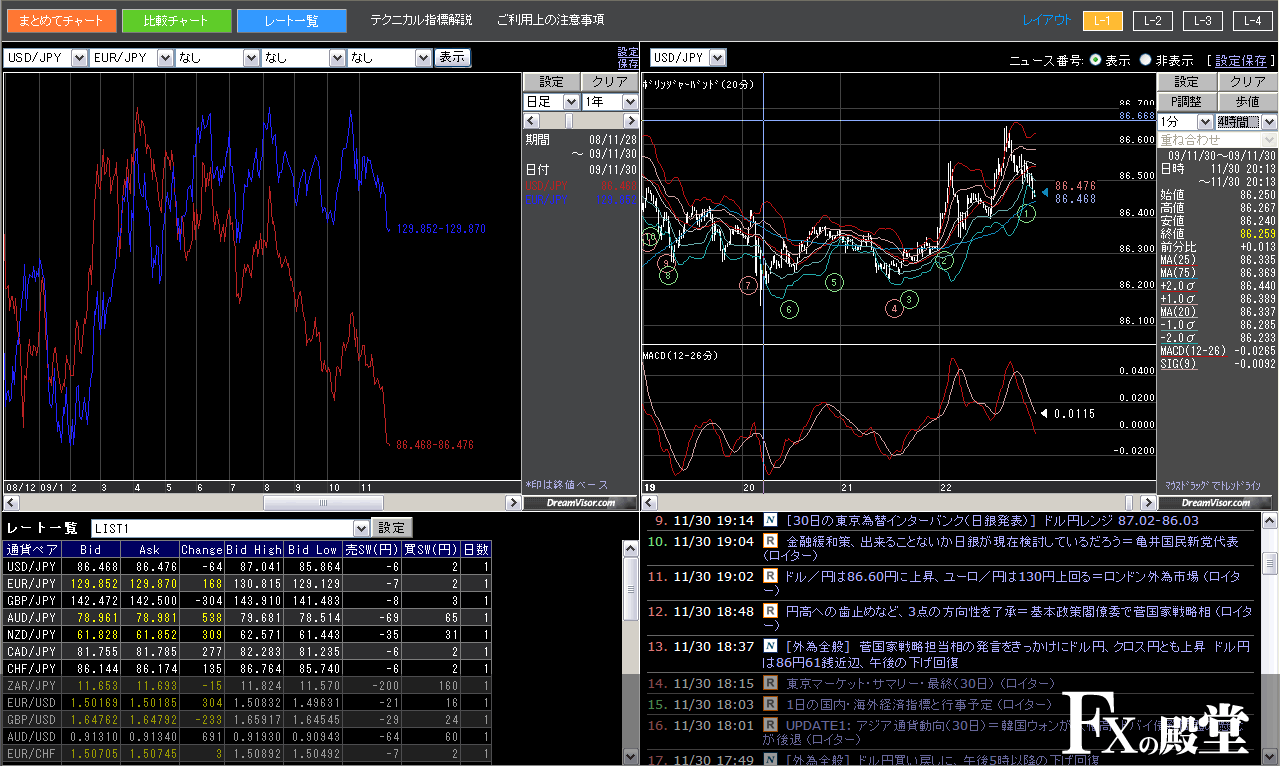This screenshot has height=766, width=1280.
Task: Click the slider under the 日足 dropdown
Action: [569, 121]
